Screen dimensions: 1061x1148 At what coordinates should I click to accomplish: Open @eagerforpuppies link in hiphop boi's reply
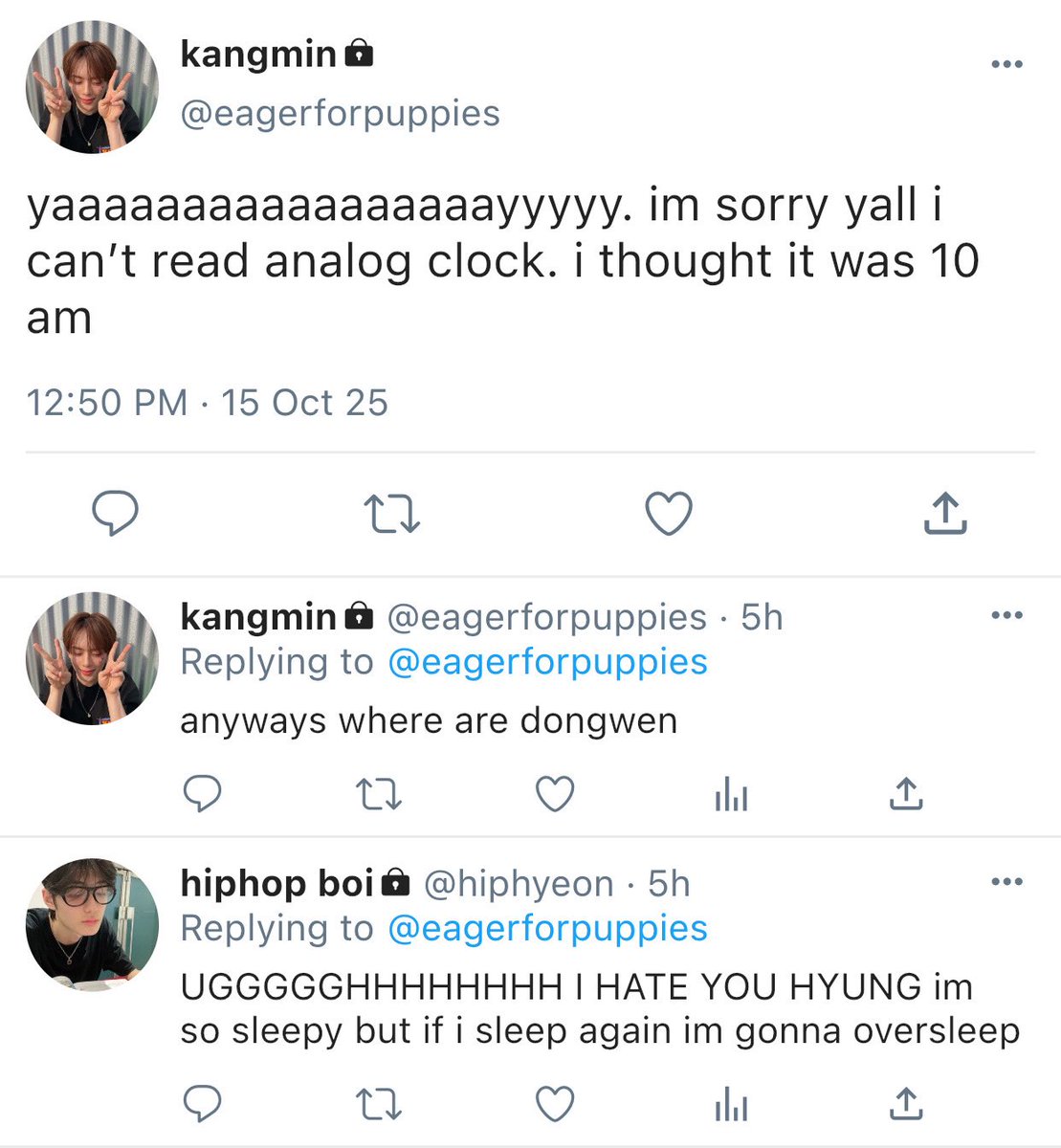click(548, 929)
